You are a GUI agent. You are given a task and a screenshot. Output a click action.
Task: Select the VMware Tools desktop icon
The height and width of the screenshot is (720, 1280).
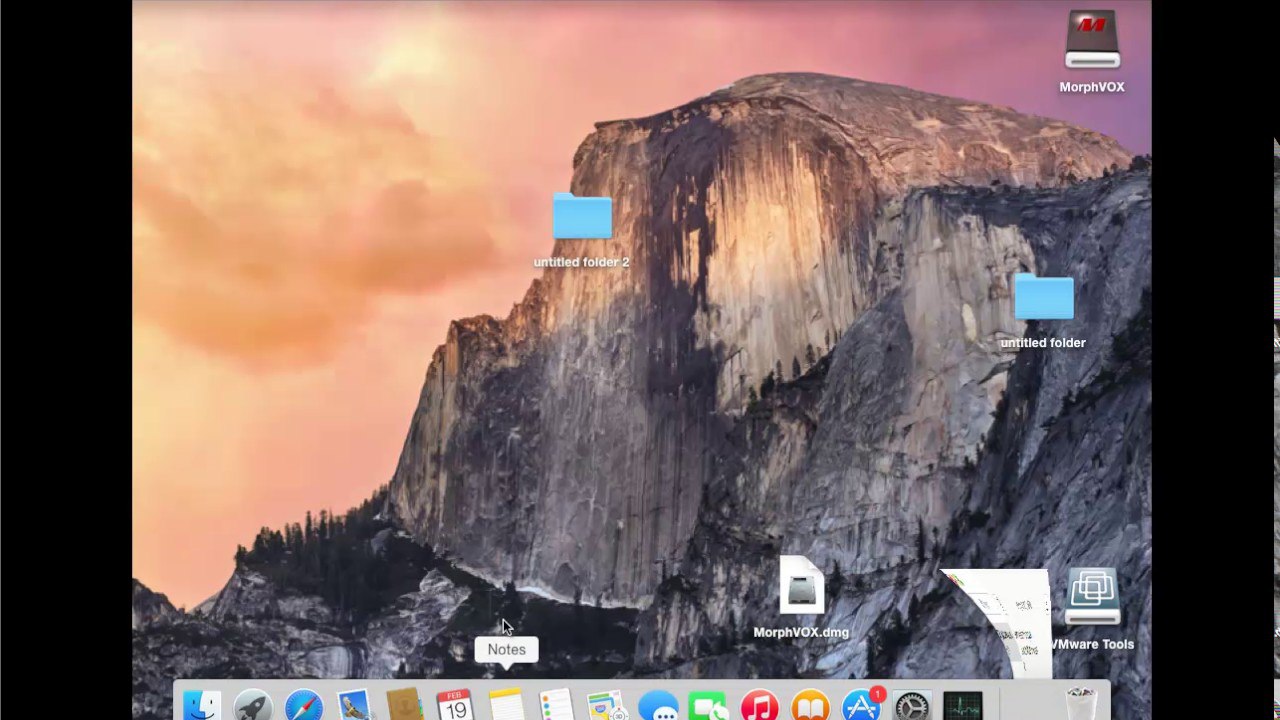click(x=1092, y=598)
